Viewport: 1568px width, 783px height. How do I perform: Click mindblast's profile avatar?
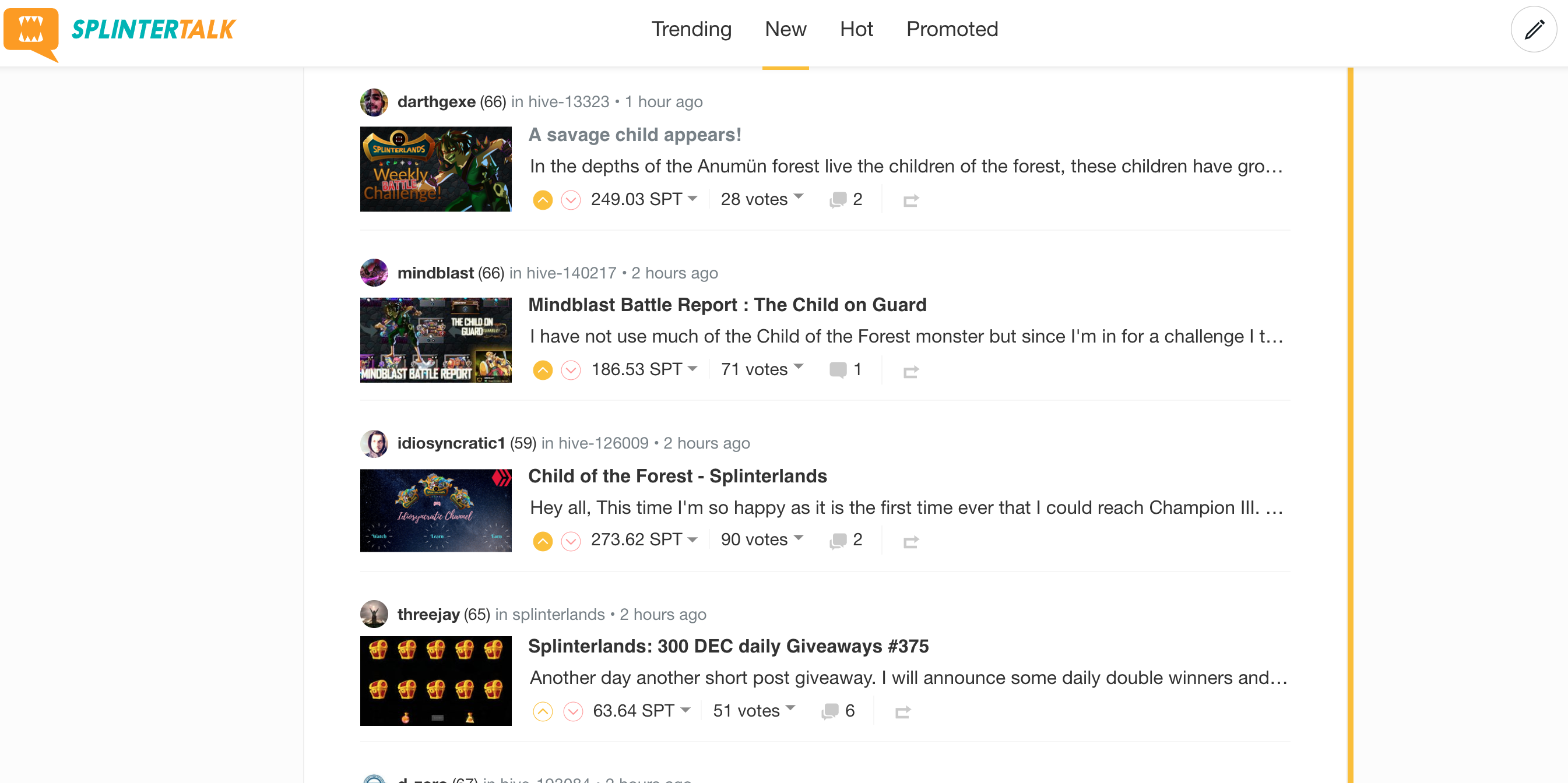pos(374,273)
